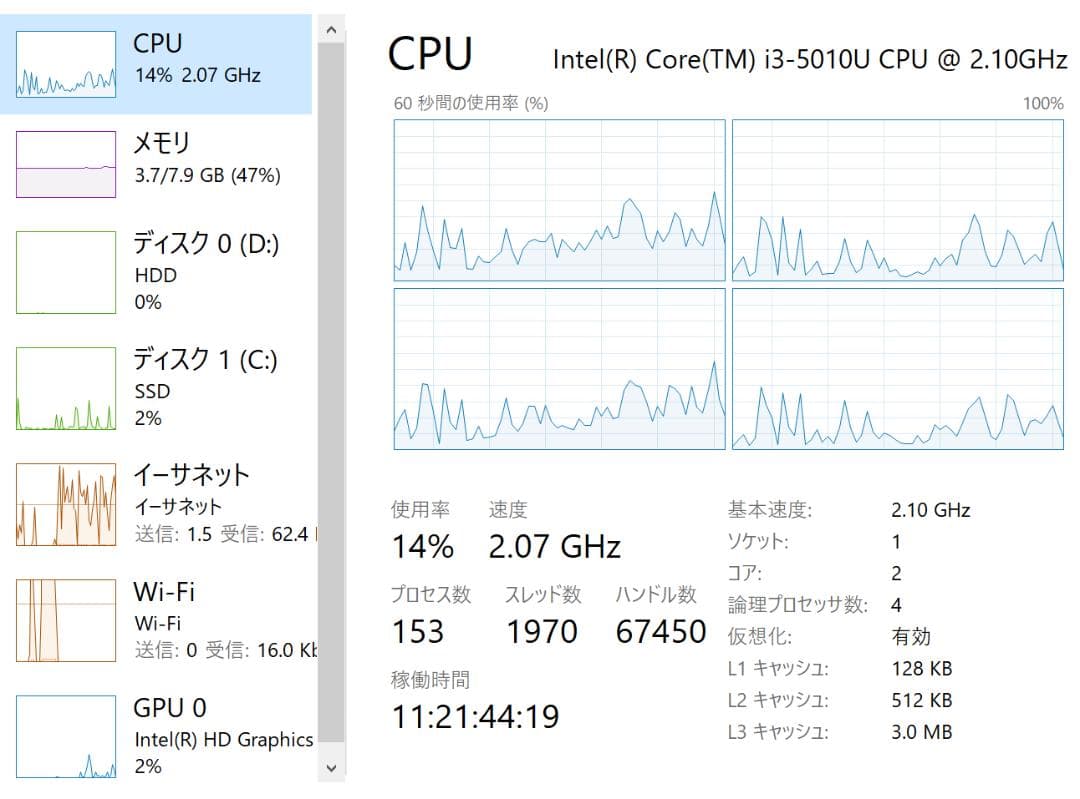Click the scrollbar down arrow
The height and width of the screenshot is (799, 1080).
(x=331, y=768)
